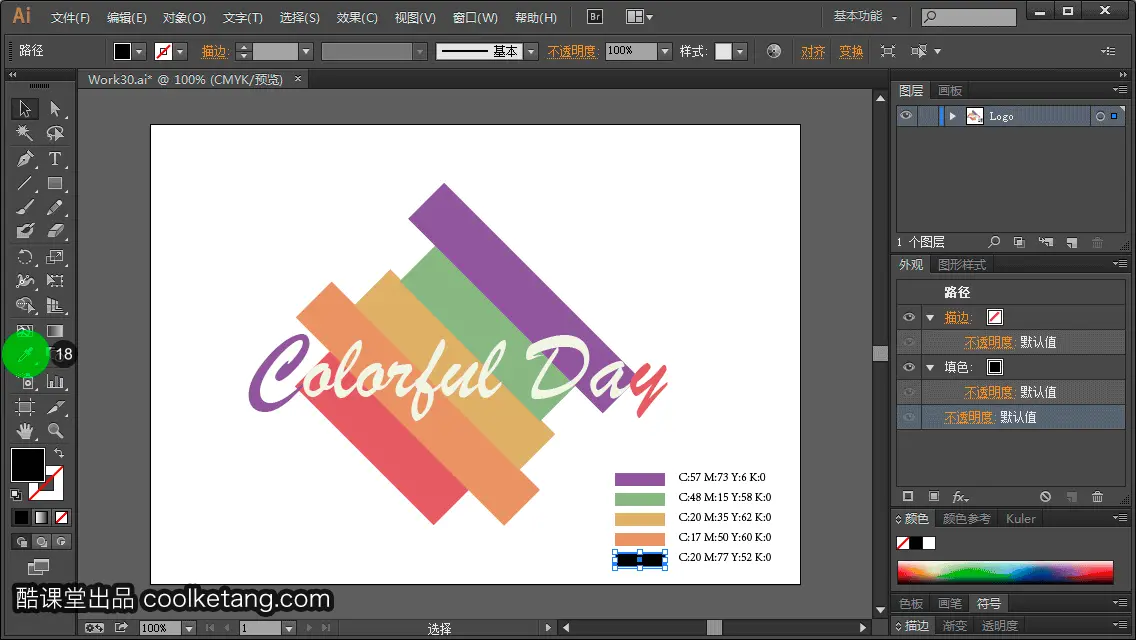Select the Rectangle tool
The width and height of the screenshot is (1136, 640).
[x=55, y=183]
